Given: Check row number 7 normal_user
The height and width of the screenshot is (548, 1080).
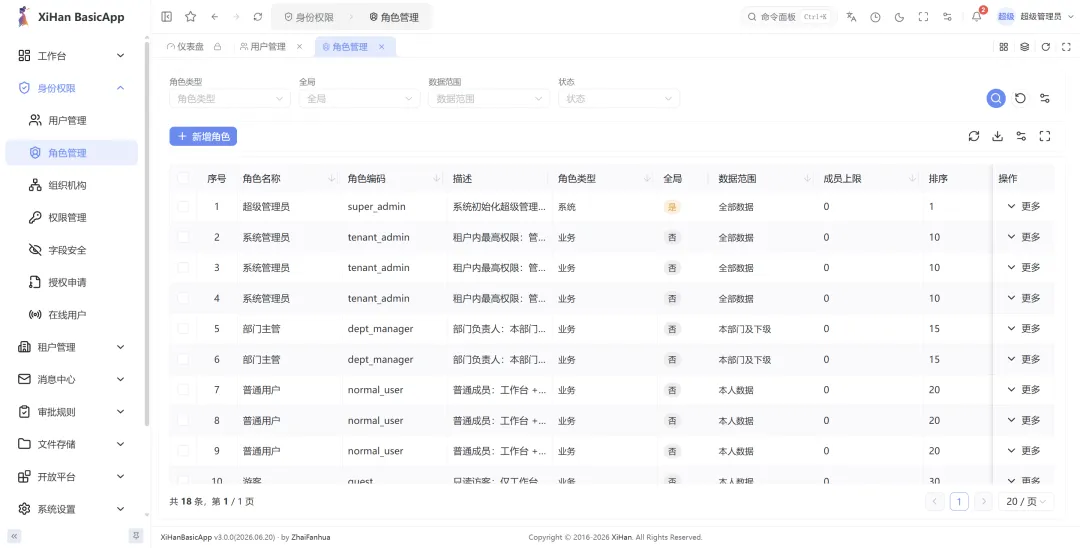Looking at the screenshot, I should [183, 390].
